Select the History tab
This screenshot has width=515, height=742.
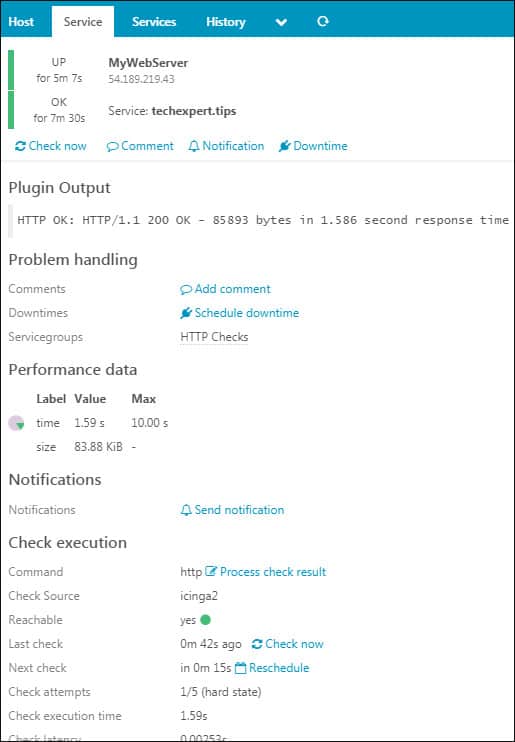225,22
